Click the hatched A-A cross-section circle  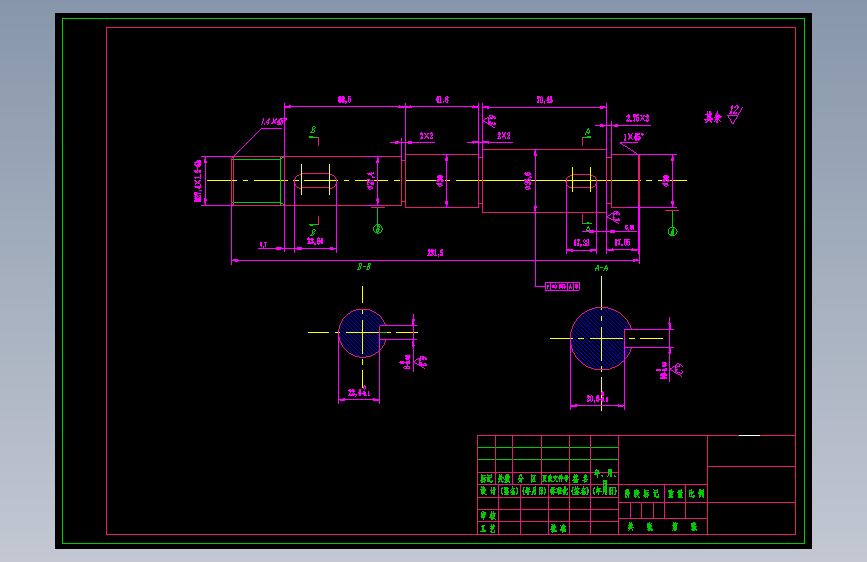pyautogui.click(x=601, y=338)
